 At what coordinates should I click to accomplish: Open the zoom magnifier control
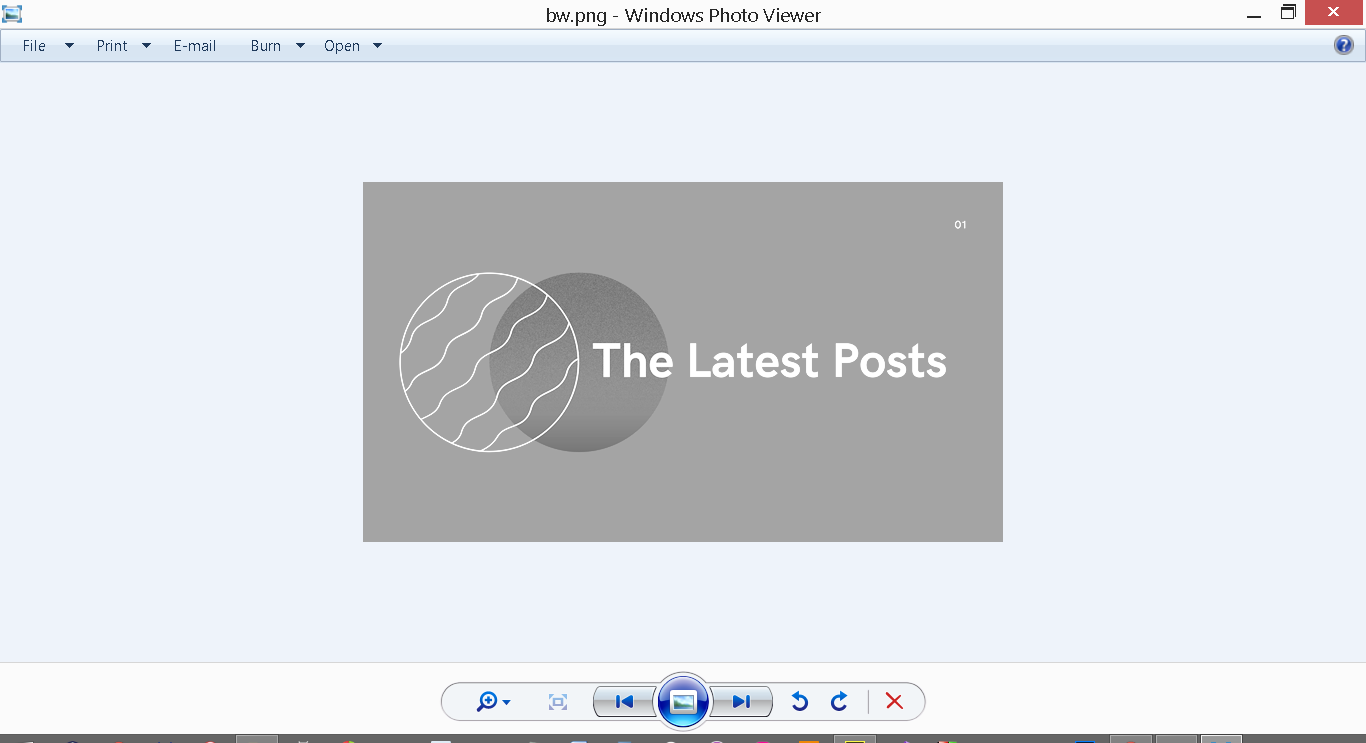(x=493, y=702)
